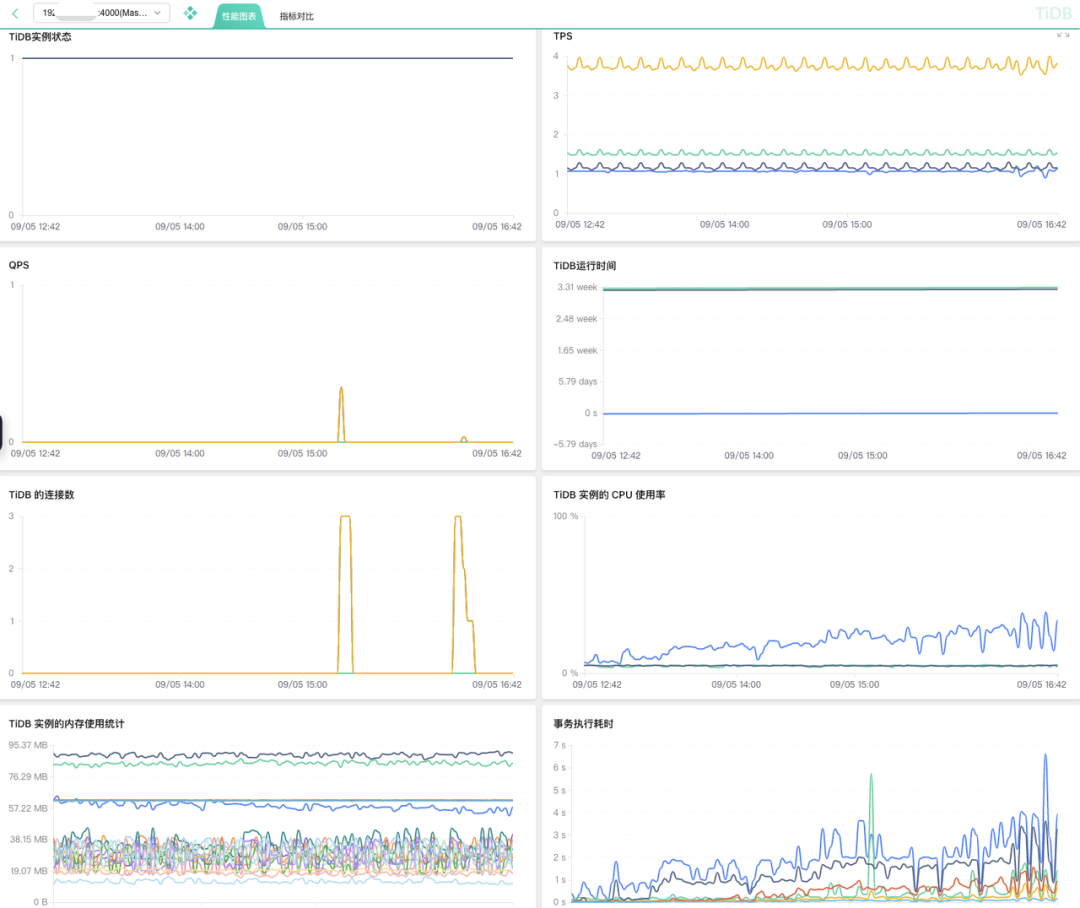1080x908 pixels.
Task: Click the 19.07 MB axis label
Action: [x=29, y=871]
